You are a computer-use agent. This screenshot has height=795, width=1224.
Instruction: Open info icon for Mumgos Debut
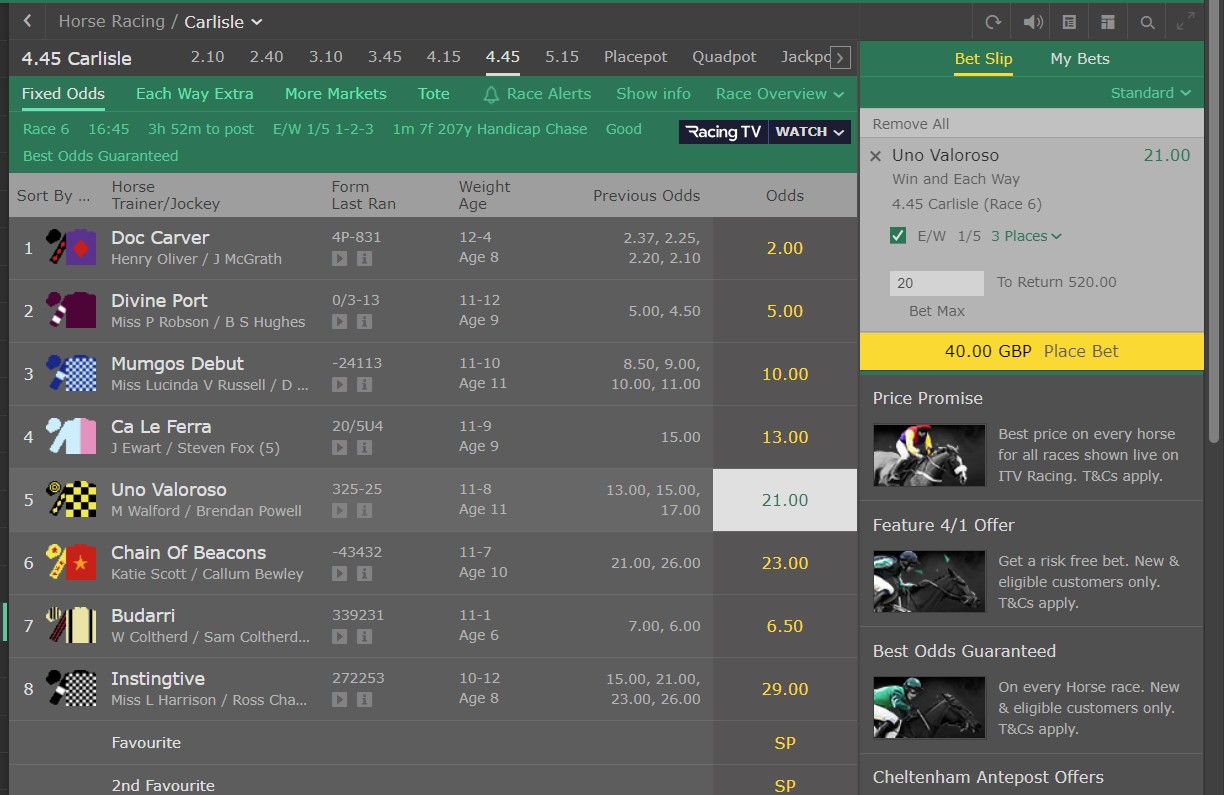click(x=364, y=385)
